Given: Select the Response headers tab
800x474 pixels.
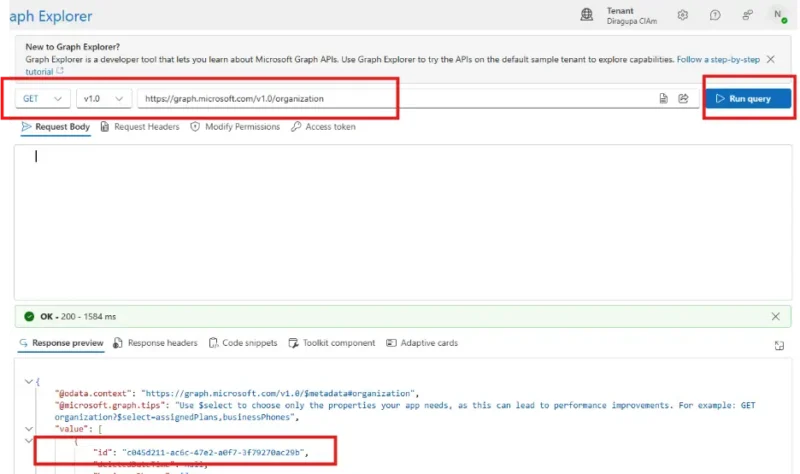Looking at the screenshot, I should coord(155,343).
